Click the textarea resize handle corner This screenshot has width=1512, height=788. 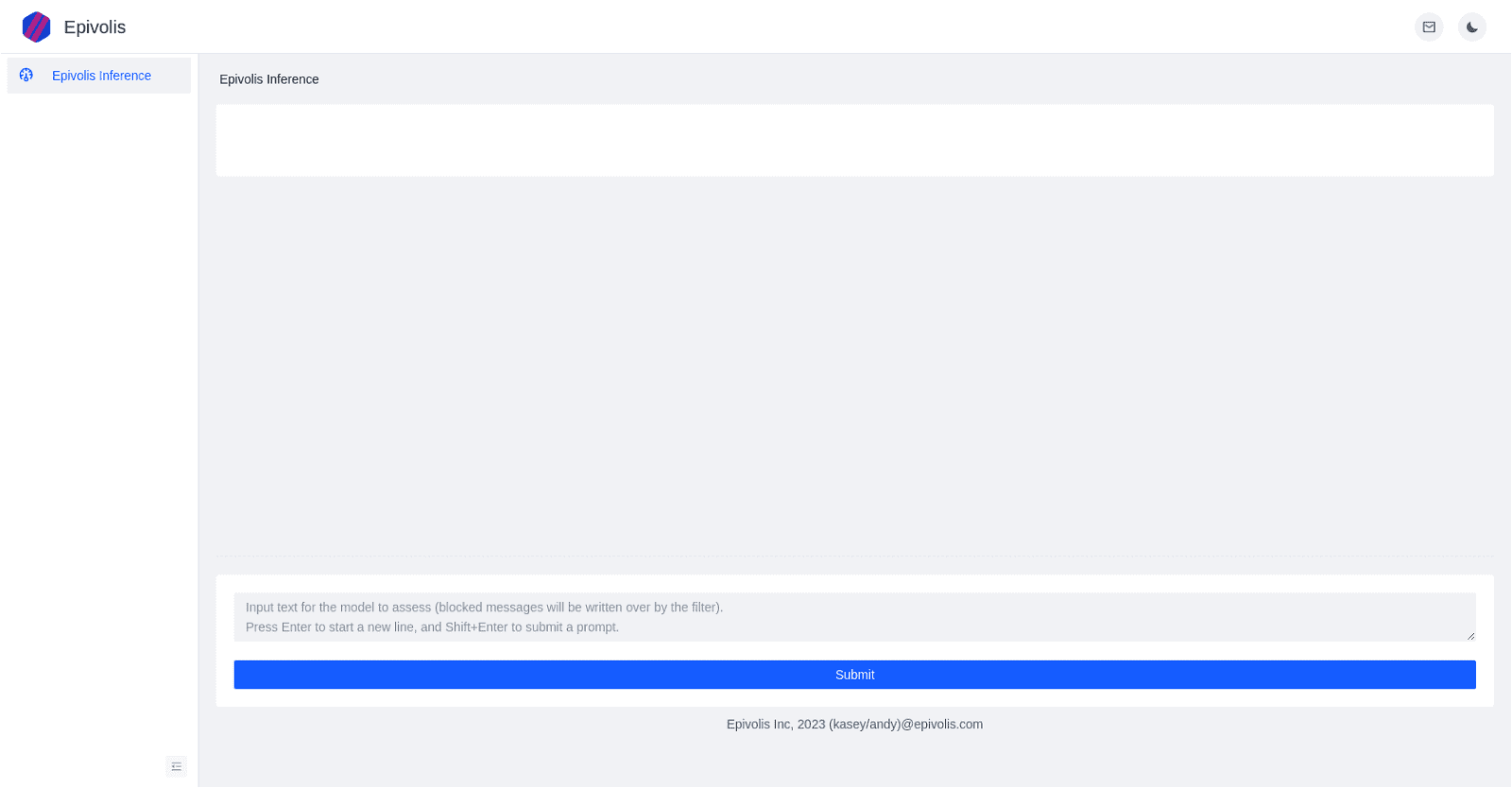coord(1470,636)
